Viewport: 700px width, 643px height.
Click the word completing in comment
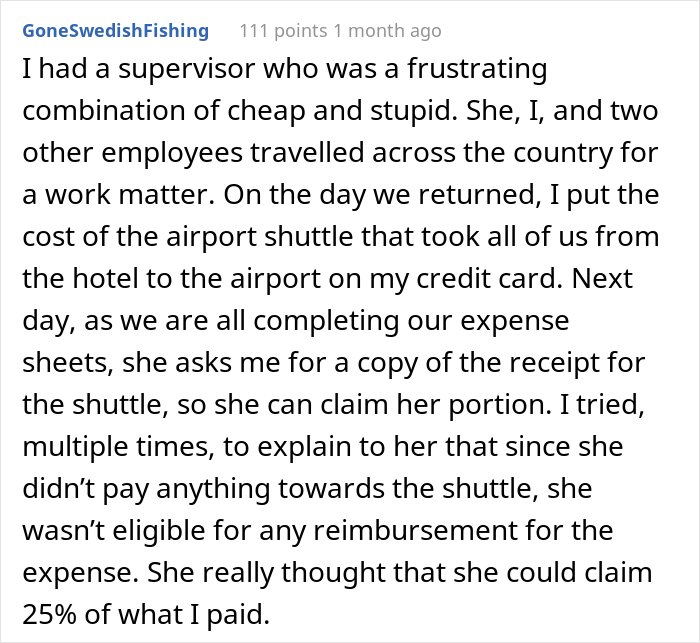point(327,321)
